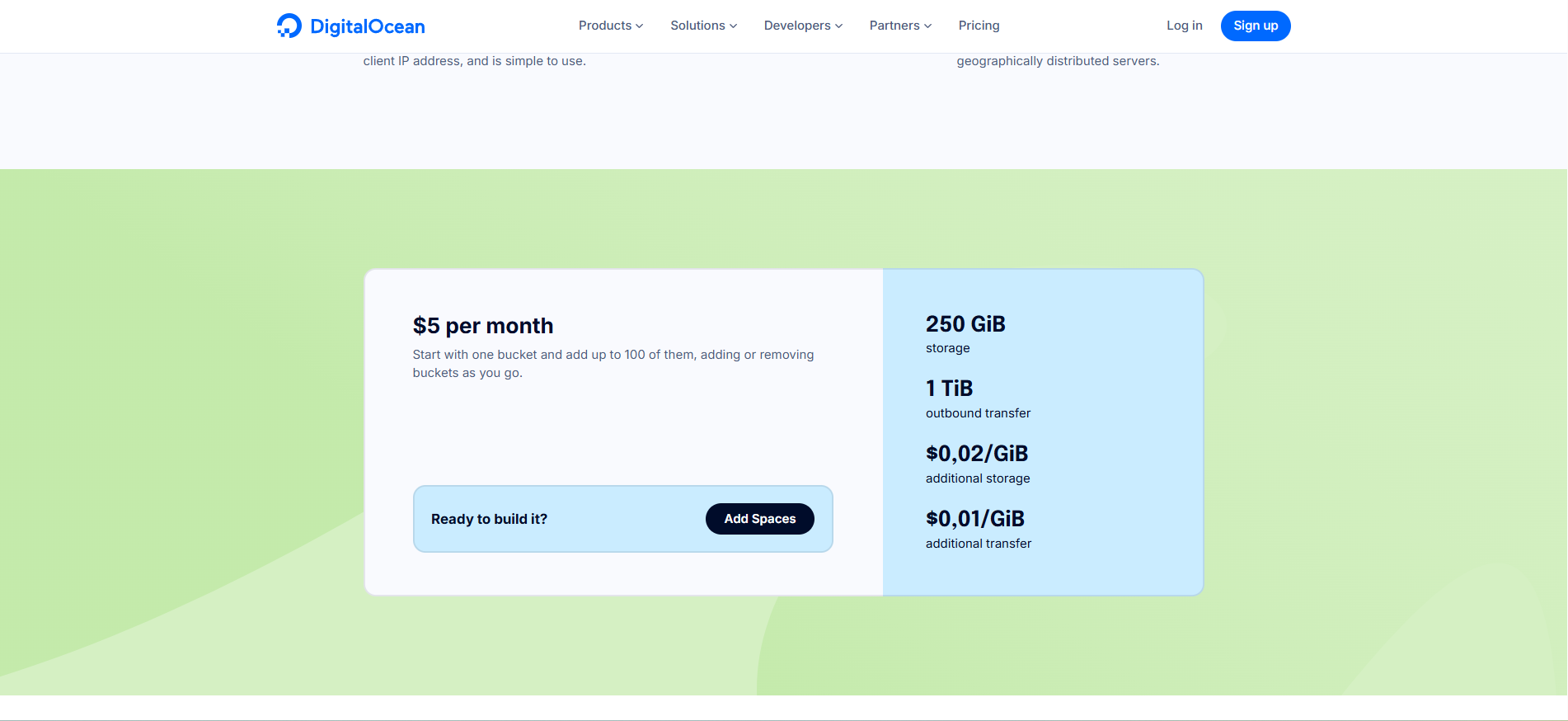1568x721 pixels.
Task: Click the DigitalOcean logo icon
Action: point(289,26)
